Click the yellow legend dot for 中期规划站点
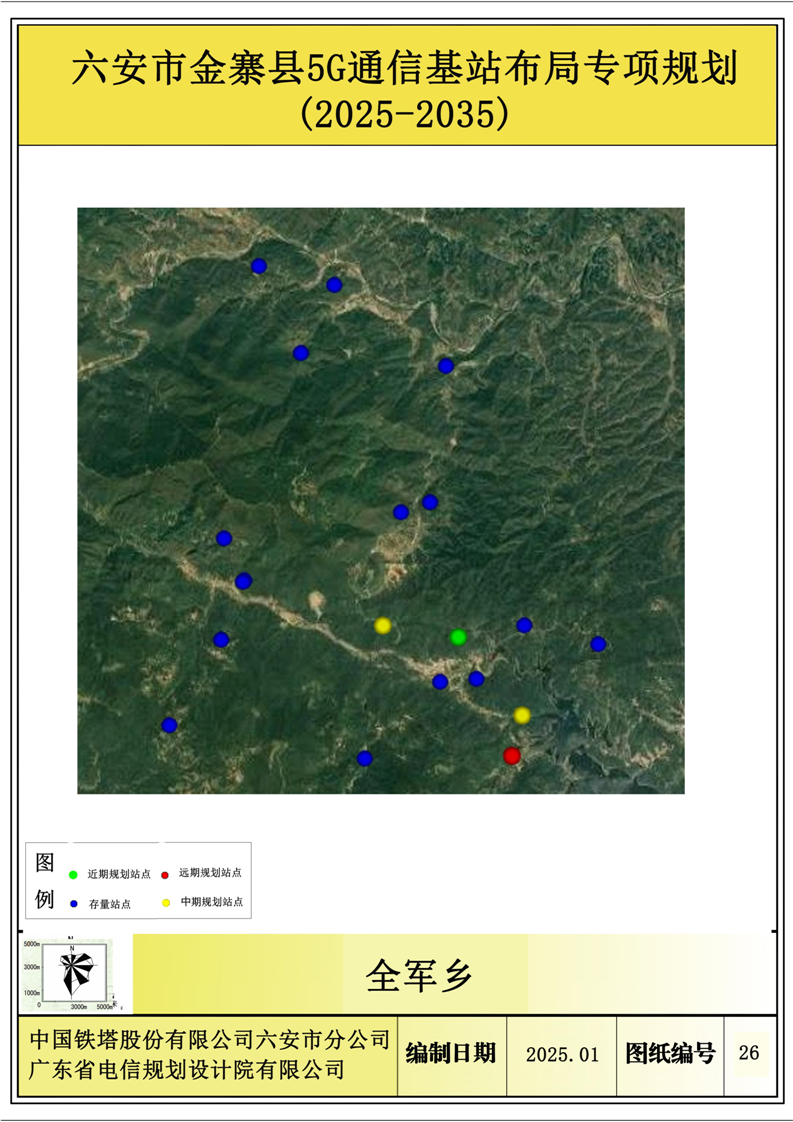Screen dimensions: 793x1122 click(166, 903)
